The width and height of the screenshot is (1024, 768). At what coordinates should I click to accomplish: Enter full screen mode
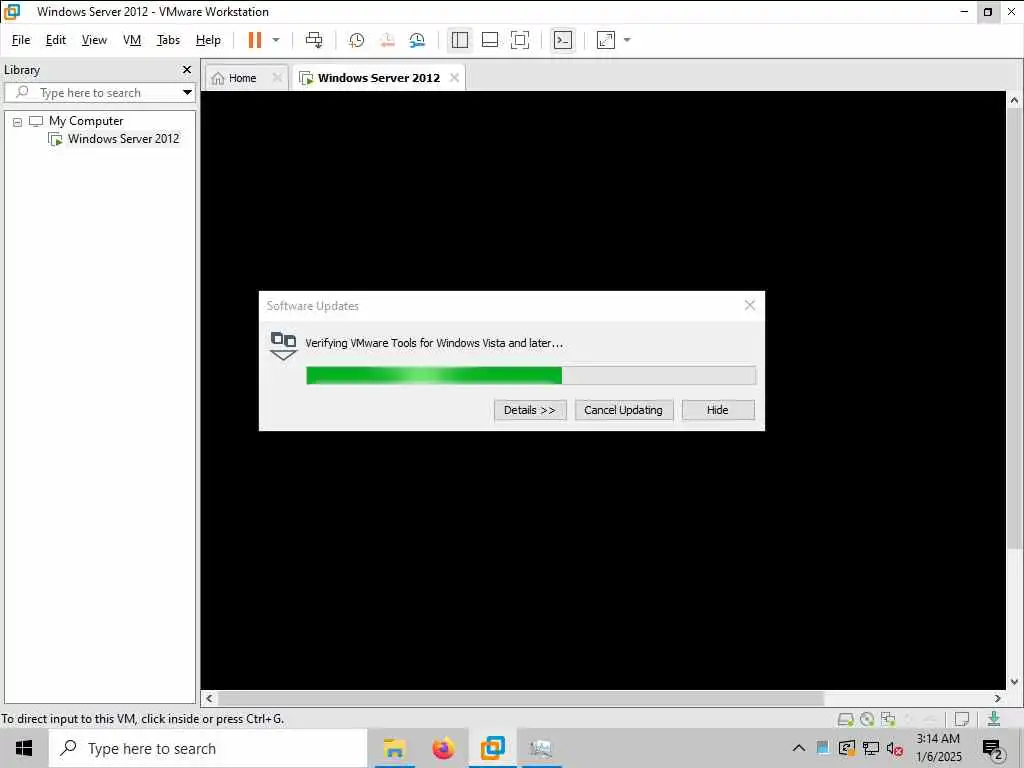pyautogui.click(x=520, y=40)
